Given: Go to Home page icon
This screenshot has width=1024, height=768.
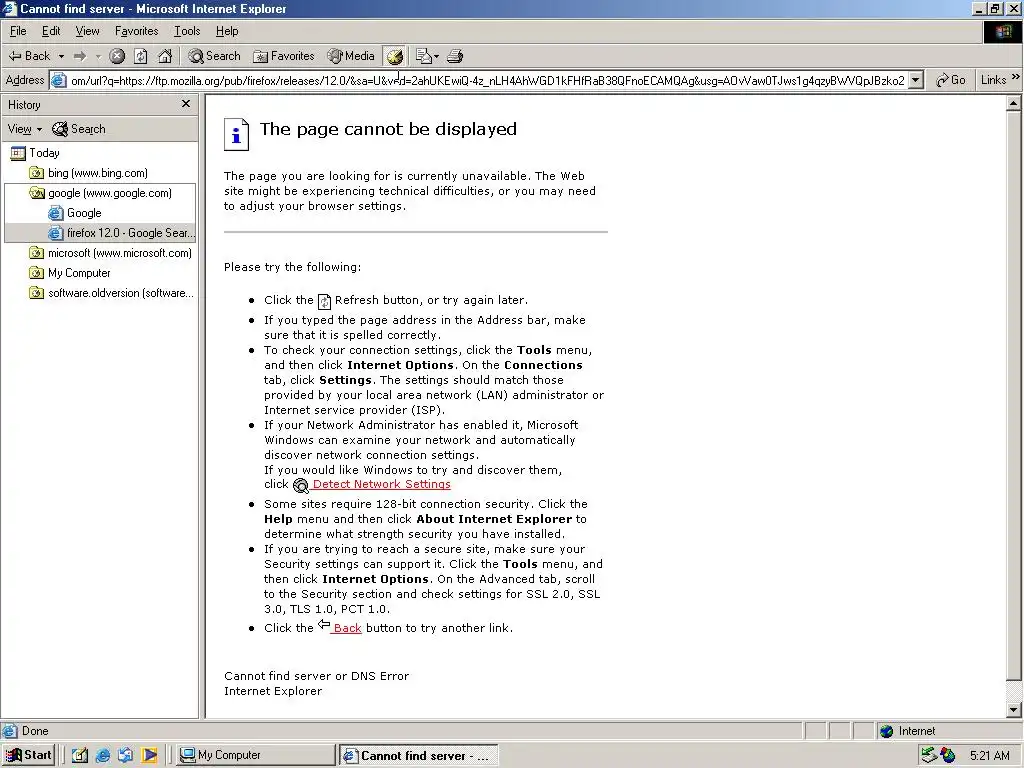Looking at the screenshot, I should pyautogui.click(x=165, y=56).
